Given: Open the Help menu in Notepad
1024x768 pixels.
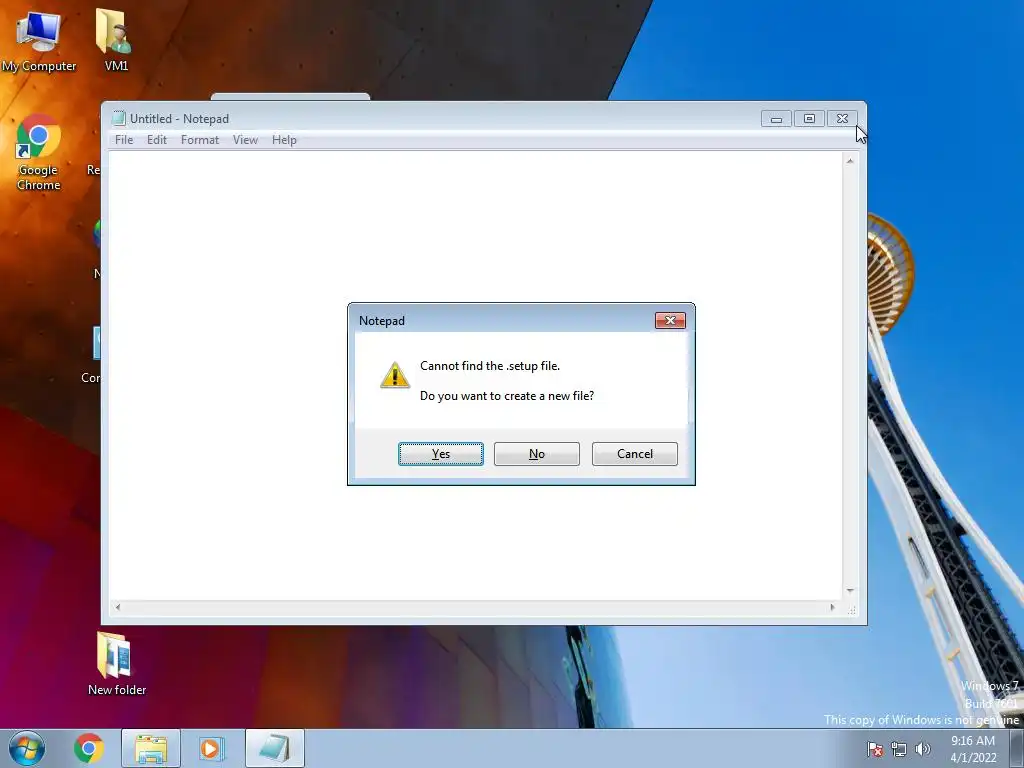Looking at the screenshot, I should [284, 140].
